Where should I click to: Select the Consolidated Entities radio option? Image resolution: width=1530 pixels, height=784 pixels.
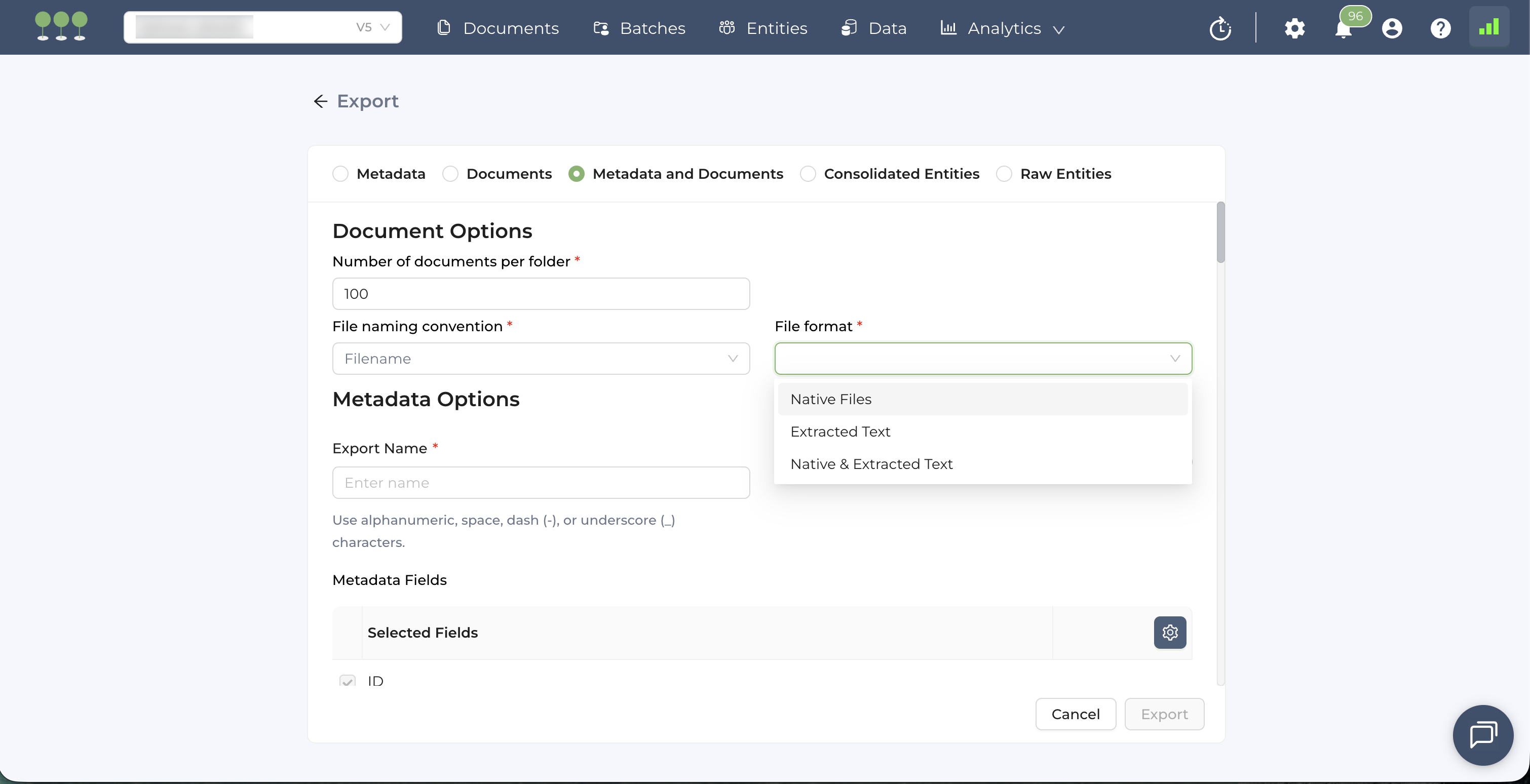pos(808,173)
